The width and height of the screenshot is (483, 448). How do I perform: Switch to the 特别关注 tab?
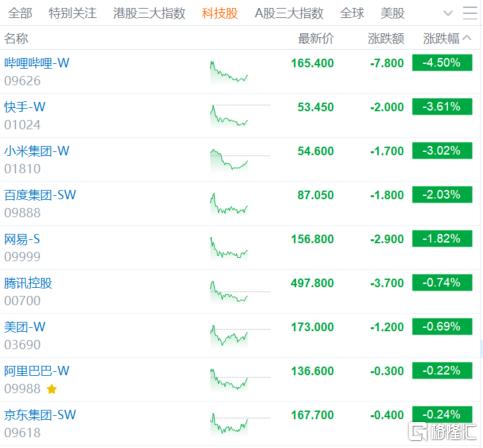coord(72,13)
